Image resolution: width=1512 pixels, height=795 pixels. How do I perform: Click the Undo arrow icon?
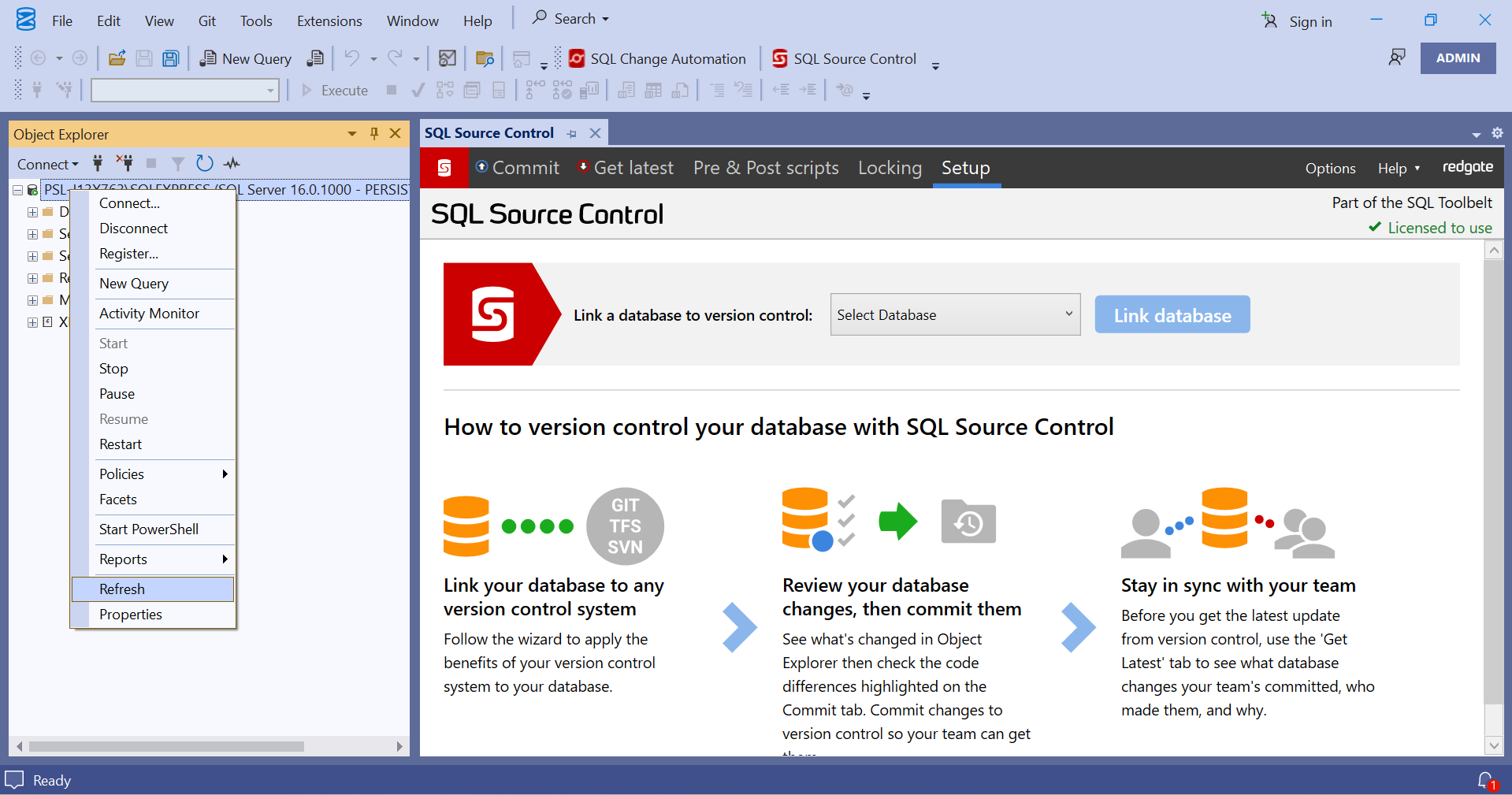point(352,58)
